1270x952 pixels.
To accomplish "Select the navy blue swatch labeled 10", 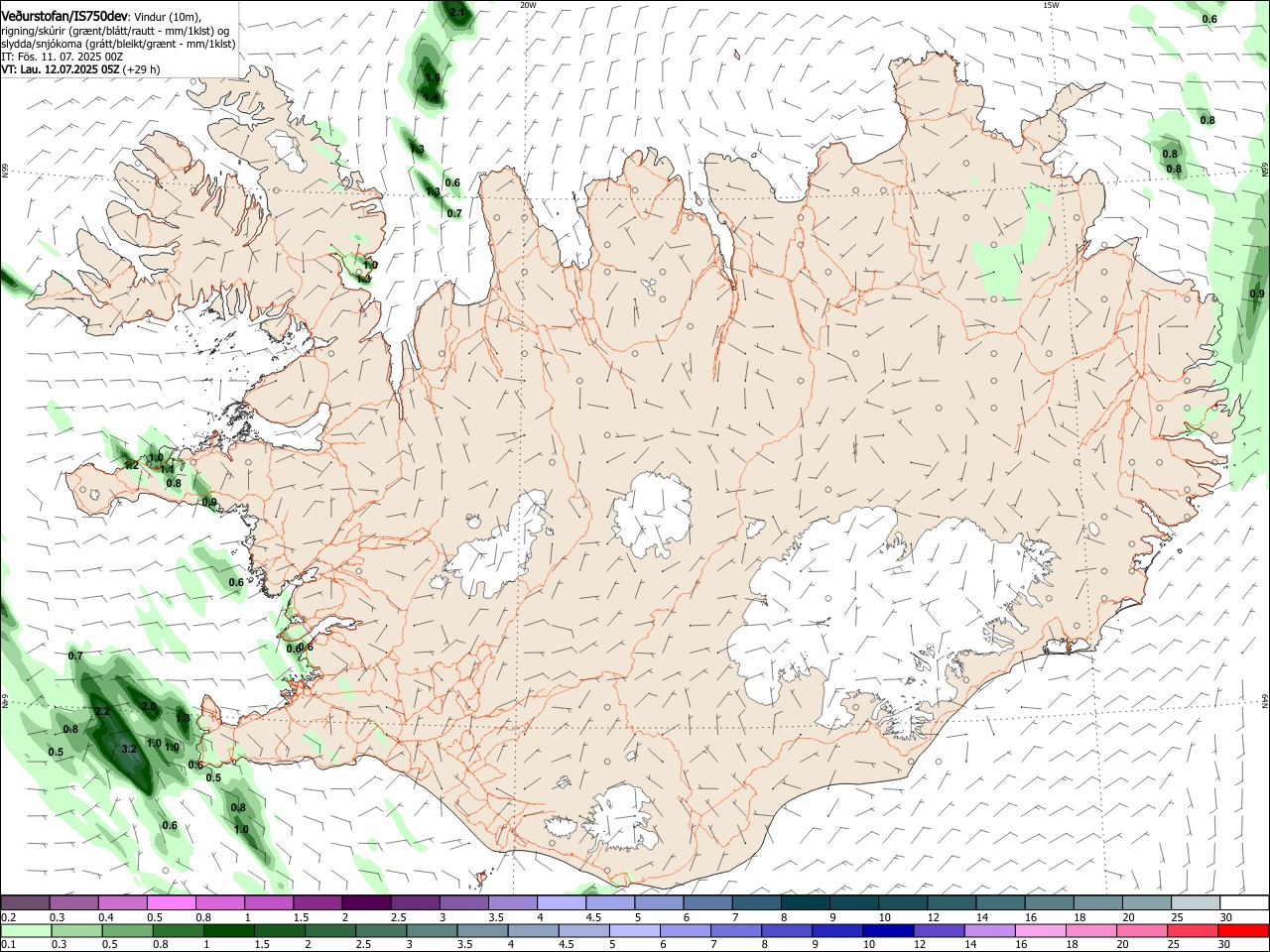I will click(x=889, y=931).
